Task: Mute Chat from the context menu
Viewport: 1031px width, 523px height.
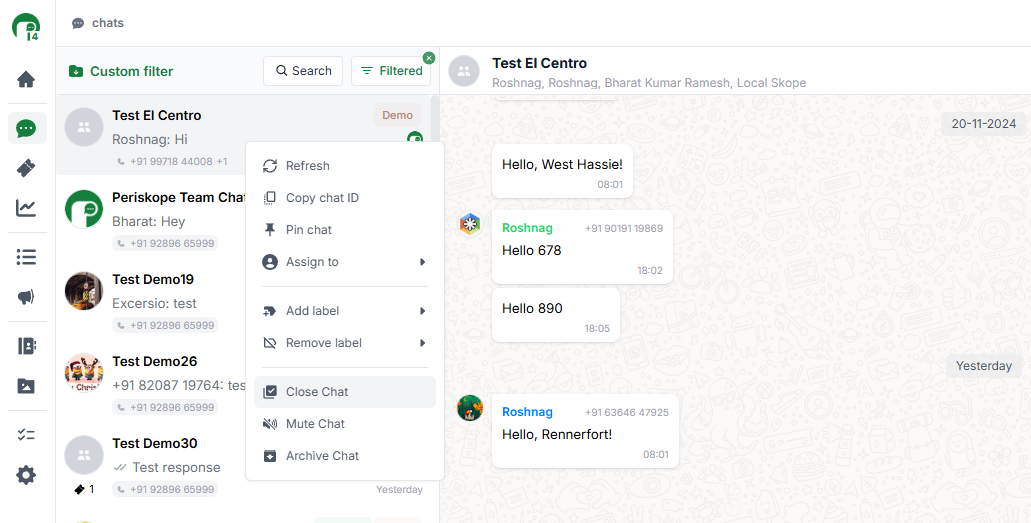Action: click(315, 424)
